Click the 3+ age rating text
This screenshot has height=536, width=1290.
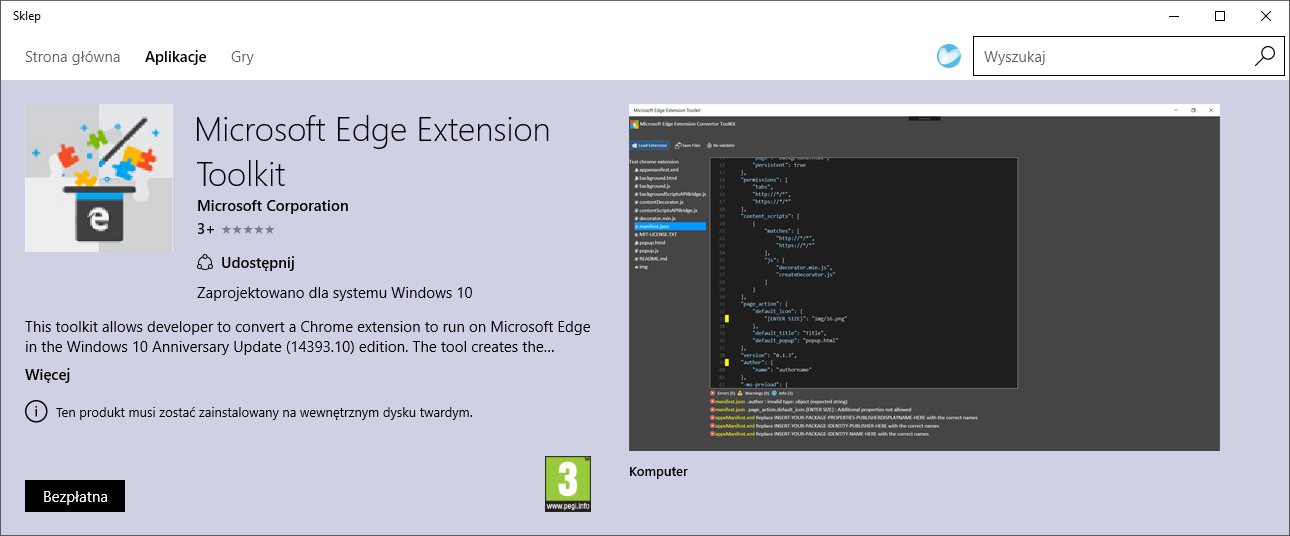pyautogui.click(x=206, y=229)
